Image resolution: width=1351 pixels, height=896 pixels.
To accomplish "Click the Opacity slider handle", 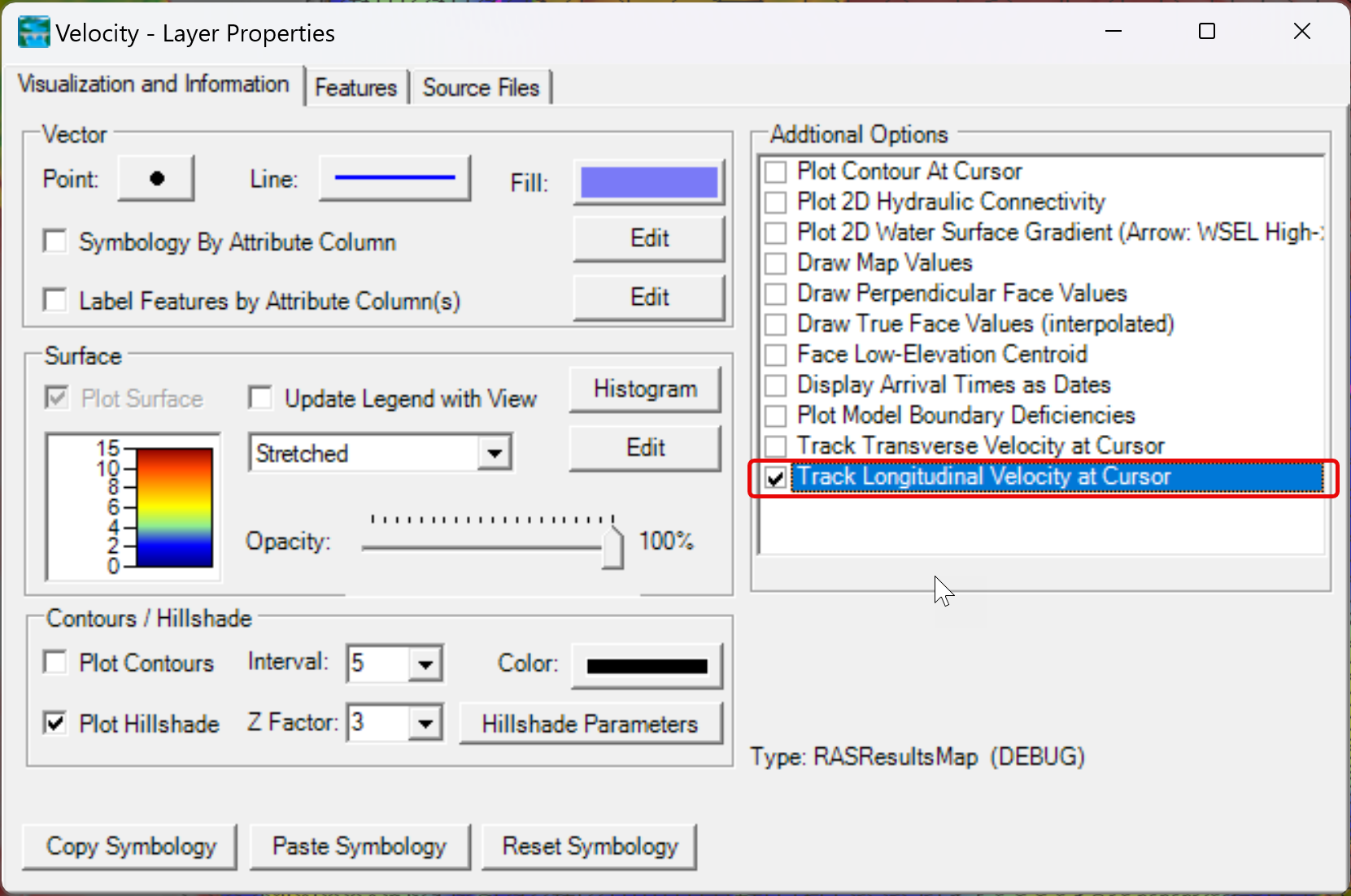I will pos(612,547).
